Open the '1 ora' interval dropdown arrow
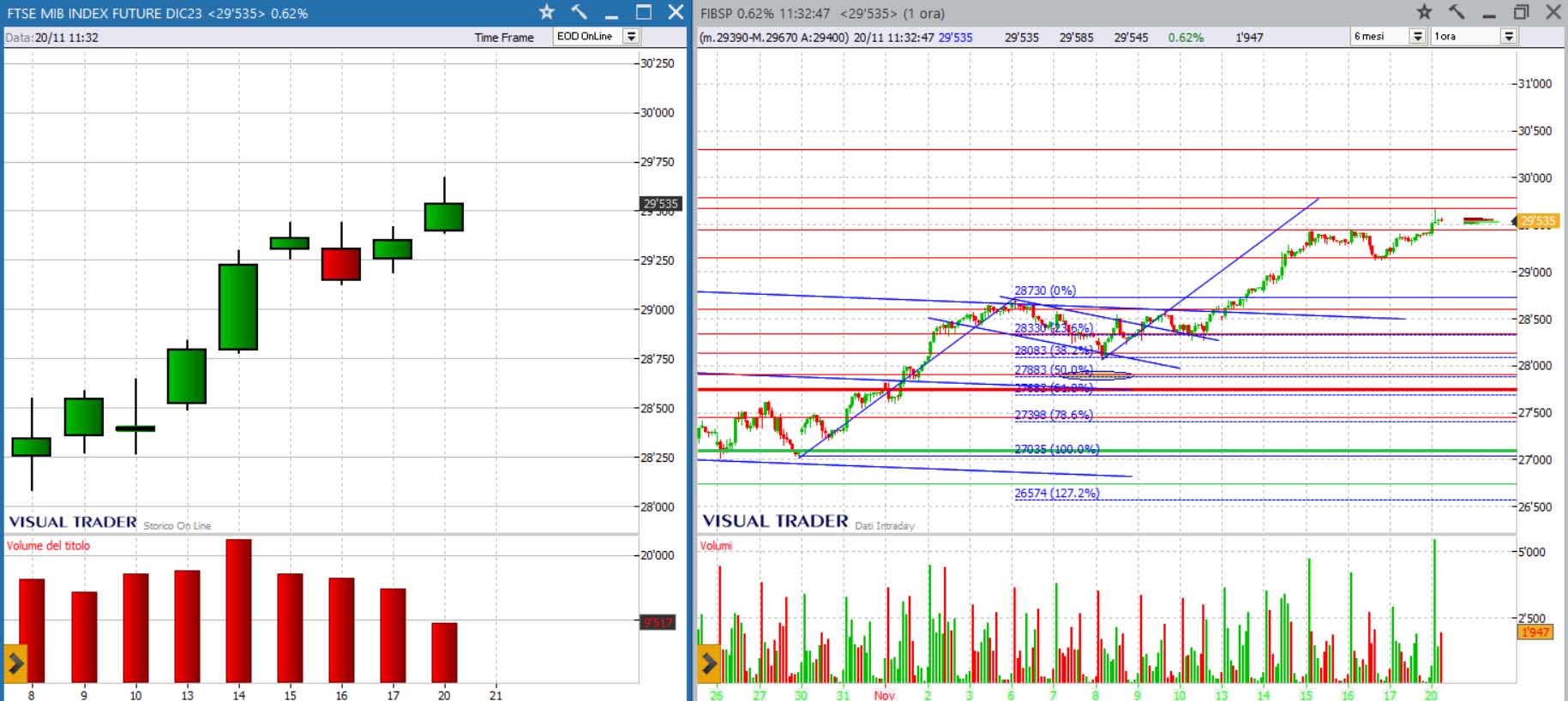The width and height of the screenshot is (1568, 701). tap(1509, 36)
